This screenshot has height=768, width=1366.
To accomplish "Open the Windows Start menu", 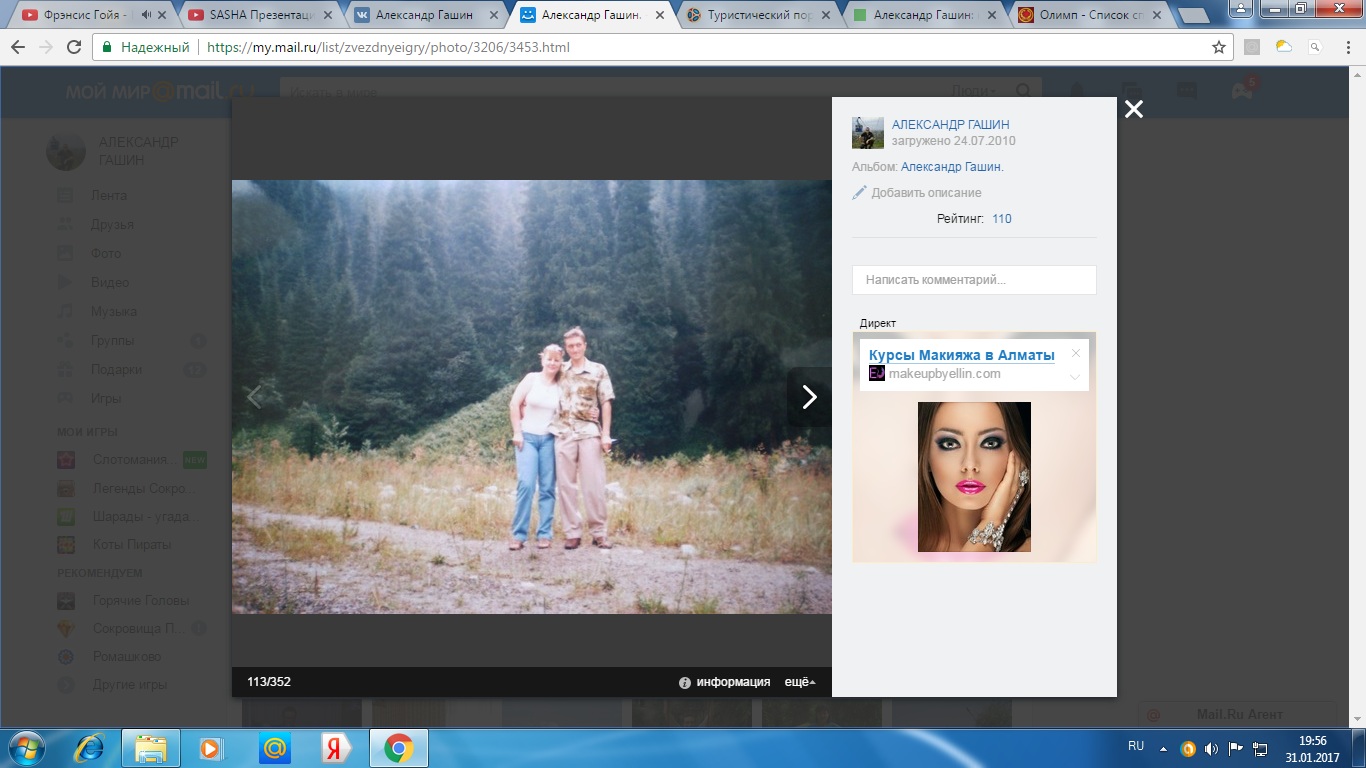I will (x=25, y=747).
